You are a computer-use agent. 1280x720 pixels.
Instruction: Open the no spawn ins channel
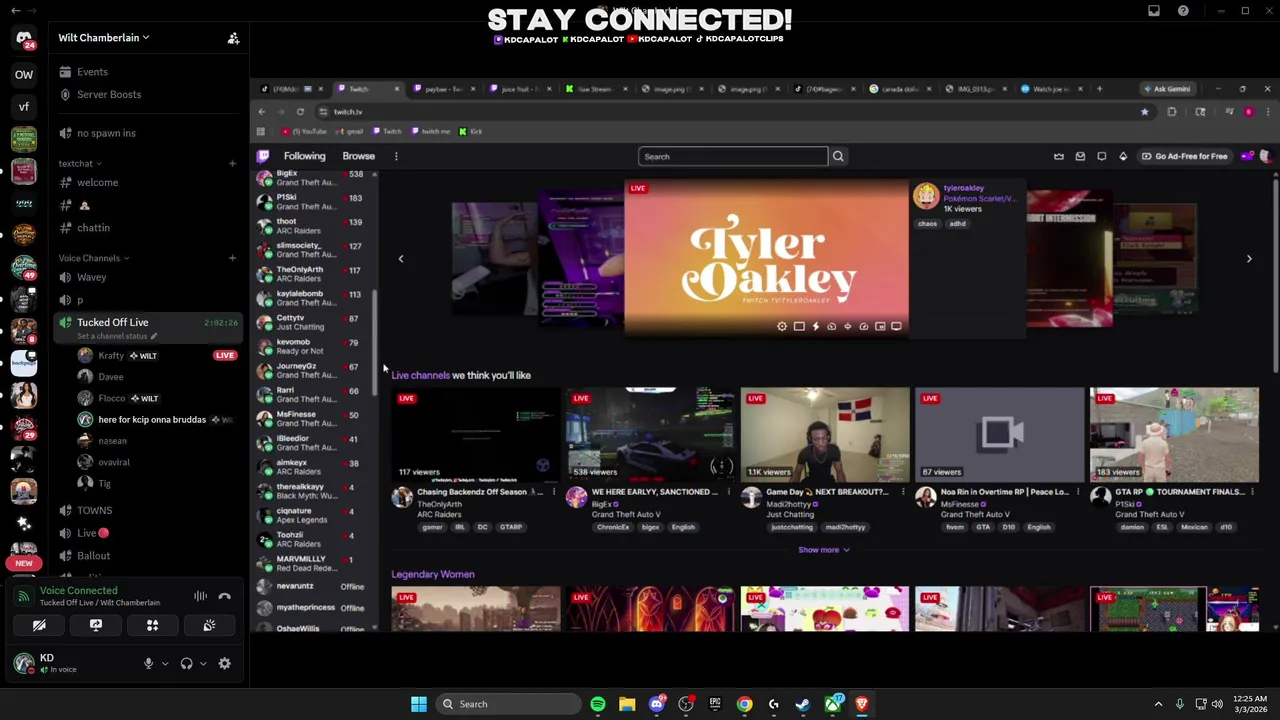(106, 133)
